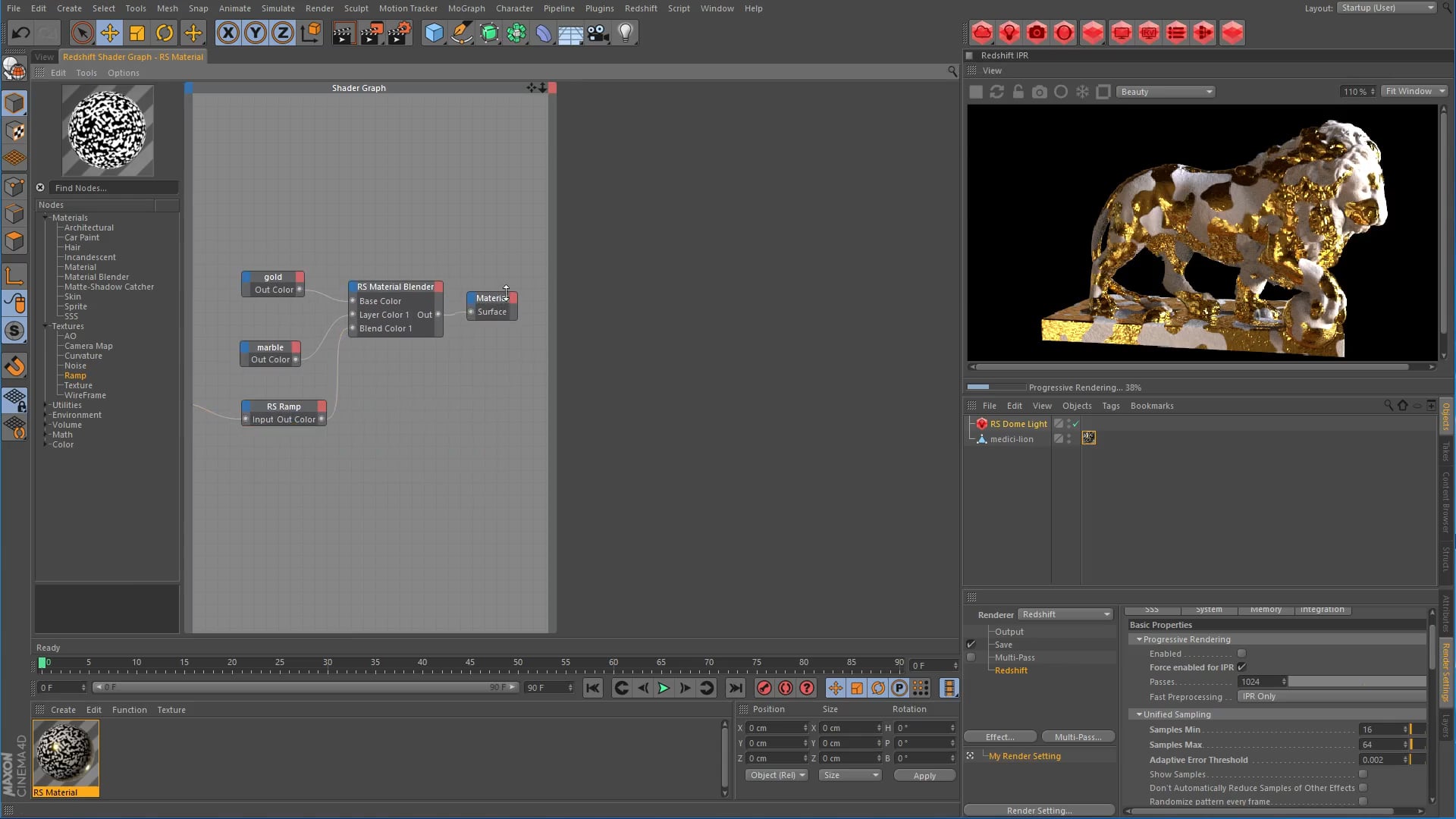Enable the Enabled checkbox under Progressive Rendering
1456x819 pixels.
(x=1241, y=653)
